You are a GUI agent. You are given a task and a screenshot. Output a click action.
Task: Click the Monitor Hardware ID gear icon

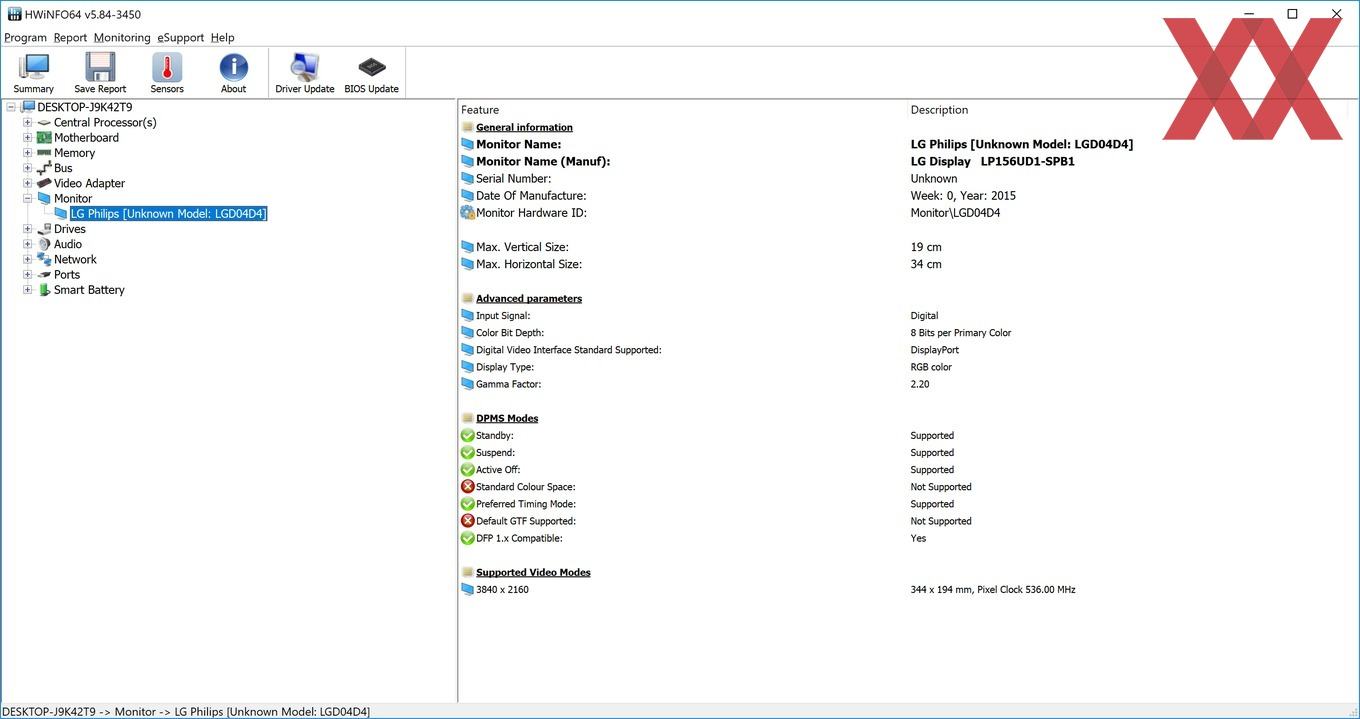click(x=467, y=213)
